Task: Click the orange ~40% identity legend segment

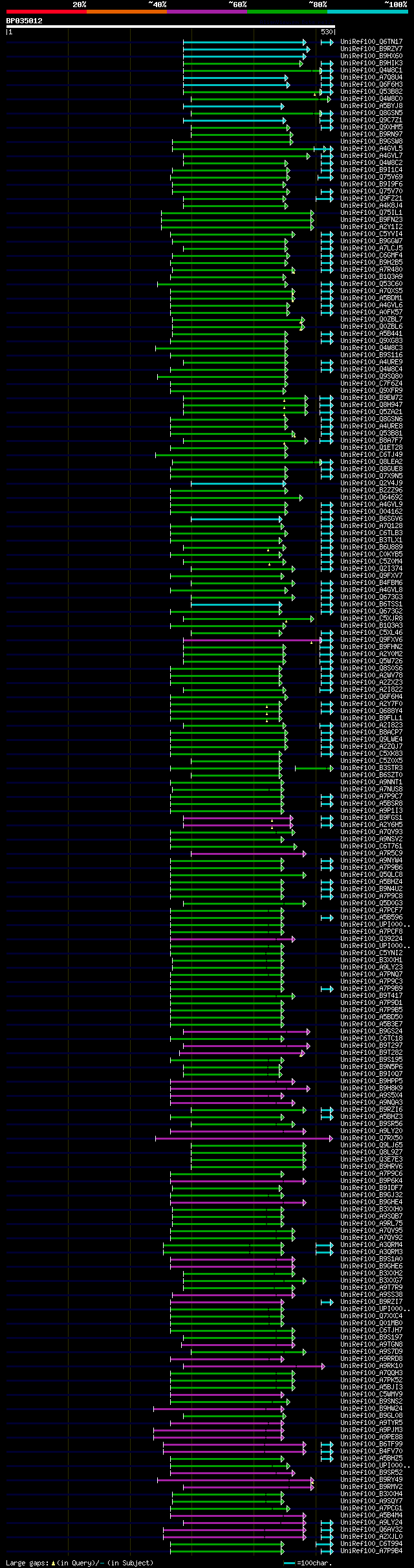Action: pyautogui.click(x=126, y=12)
